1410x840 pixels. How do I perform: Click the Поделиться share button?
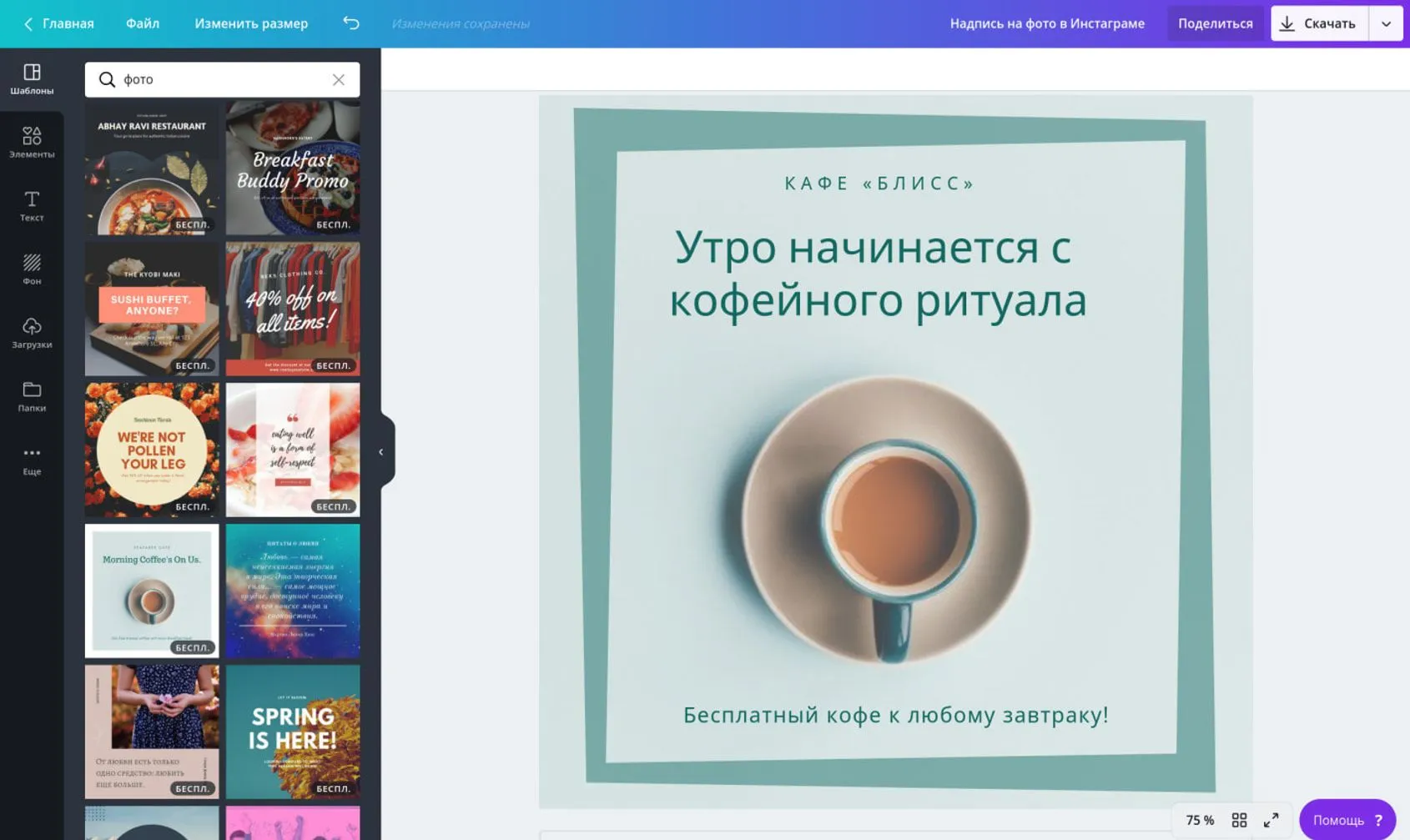pos(1215,23)
